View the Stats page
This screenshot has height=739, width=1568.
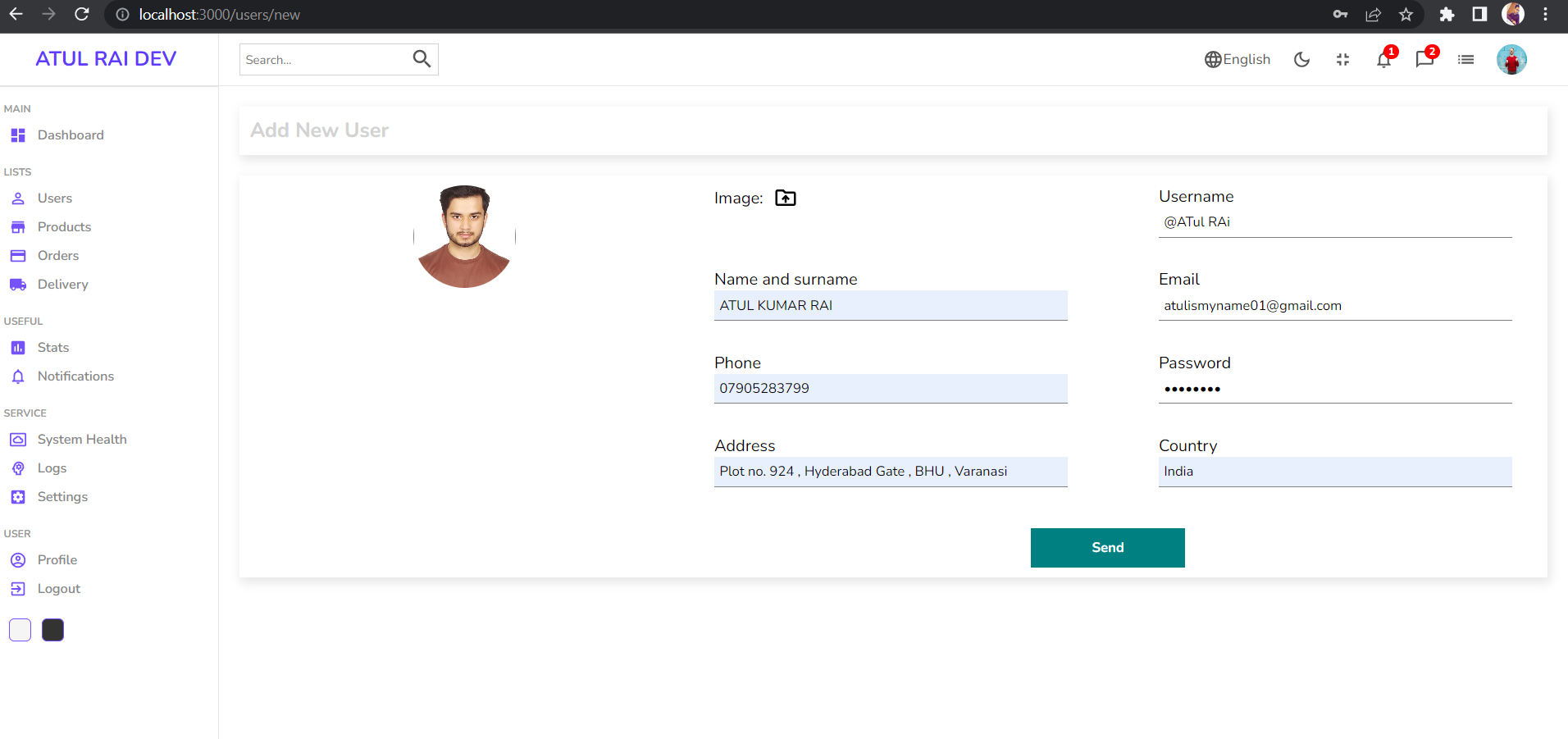pyautogui.click(x=52, y=347)
